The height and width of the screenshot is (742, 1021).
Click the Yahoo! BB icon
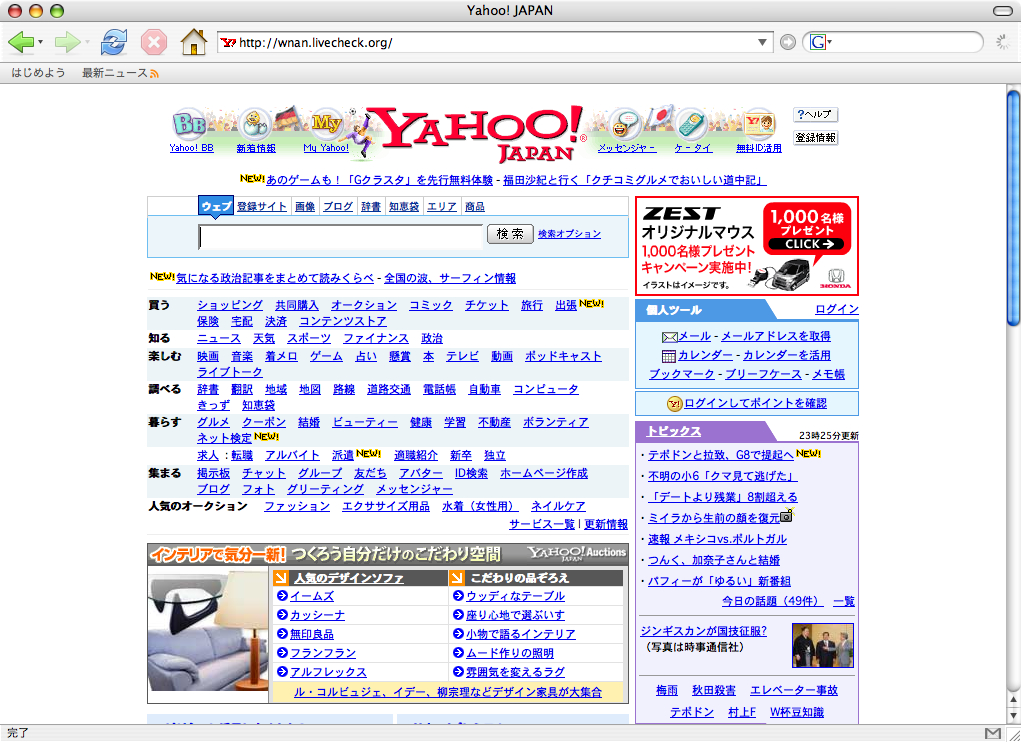[189, 124]
